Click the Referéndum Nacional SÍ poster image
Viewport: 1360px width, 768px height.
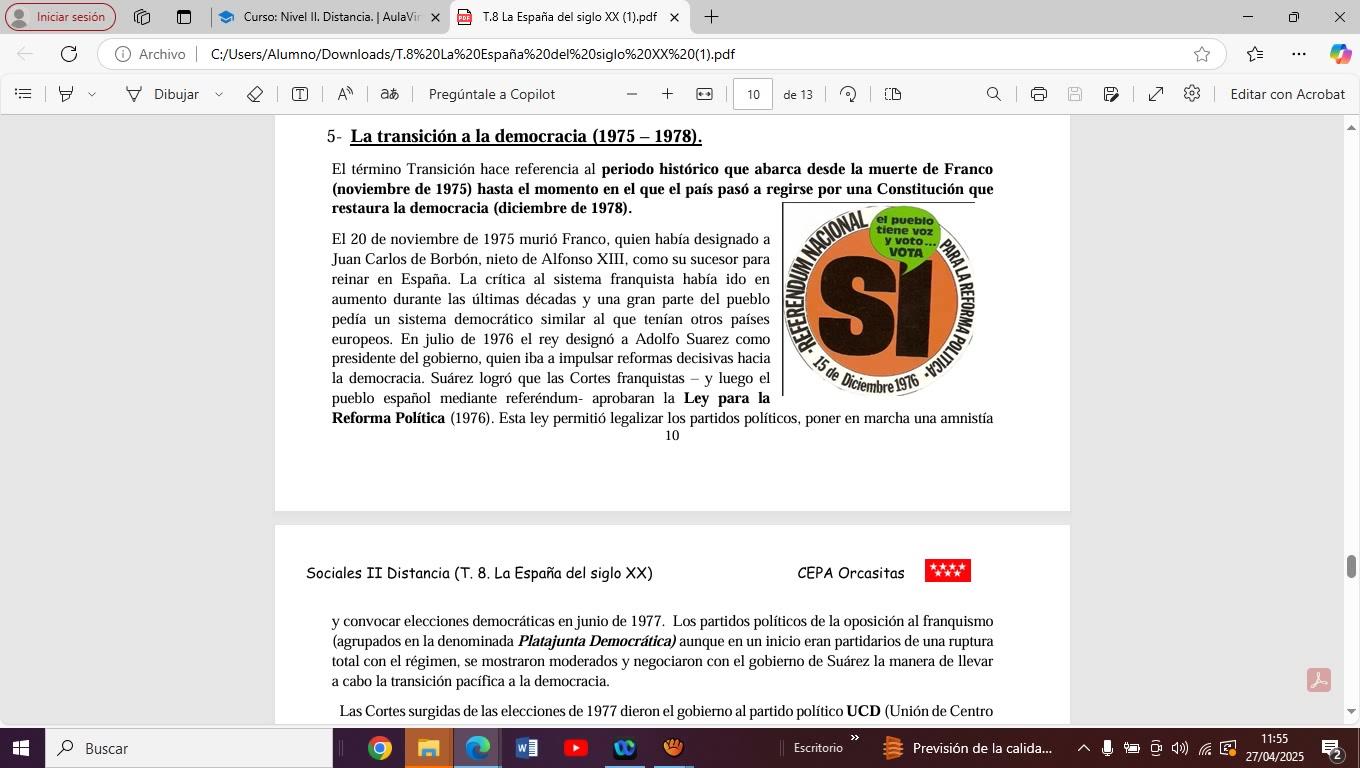pos(879,300)
